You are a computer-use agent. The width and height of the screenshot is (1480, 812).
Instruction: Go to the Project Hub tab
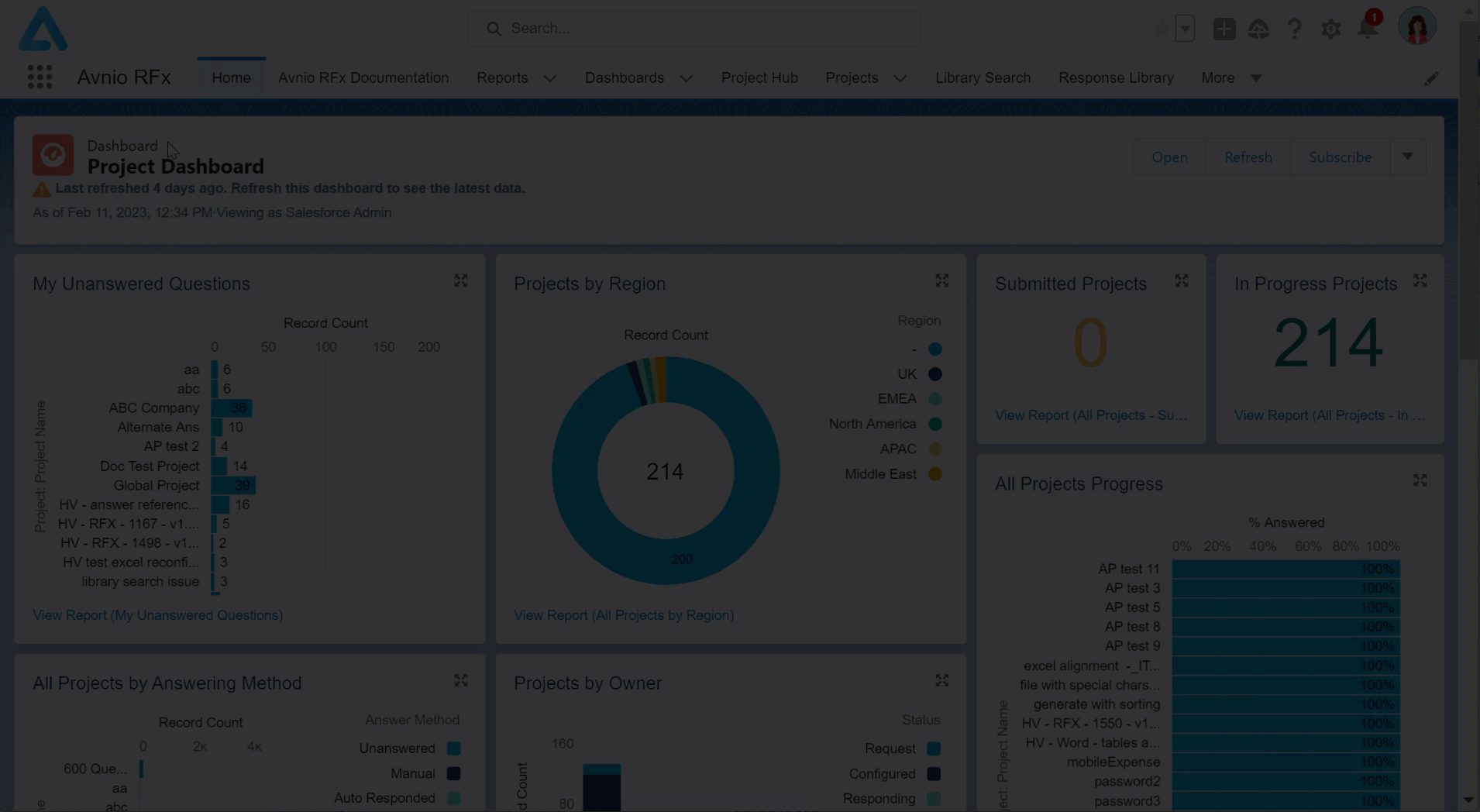[759, 78]
